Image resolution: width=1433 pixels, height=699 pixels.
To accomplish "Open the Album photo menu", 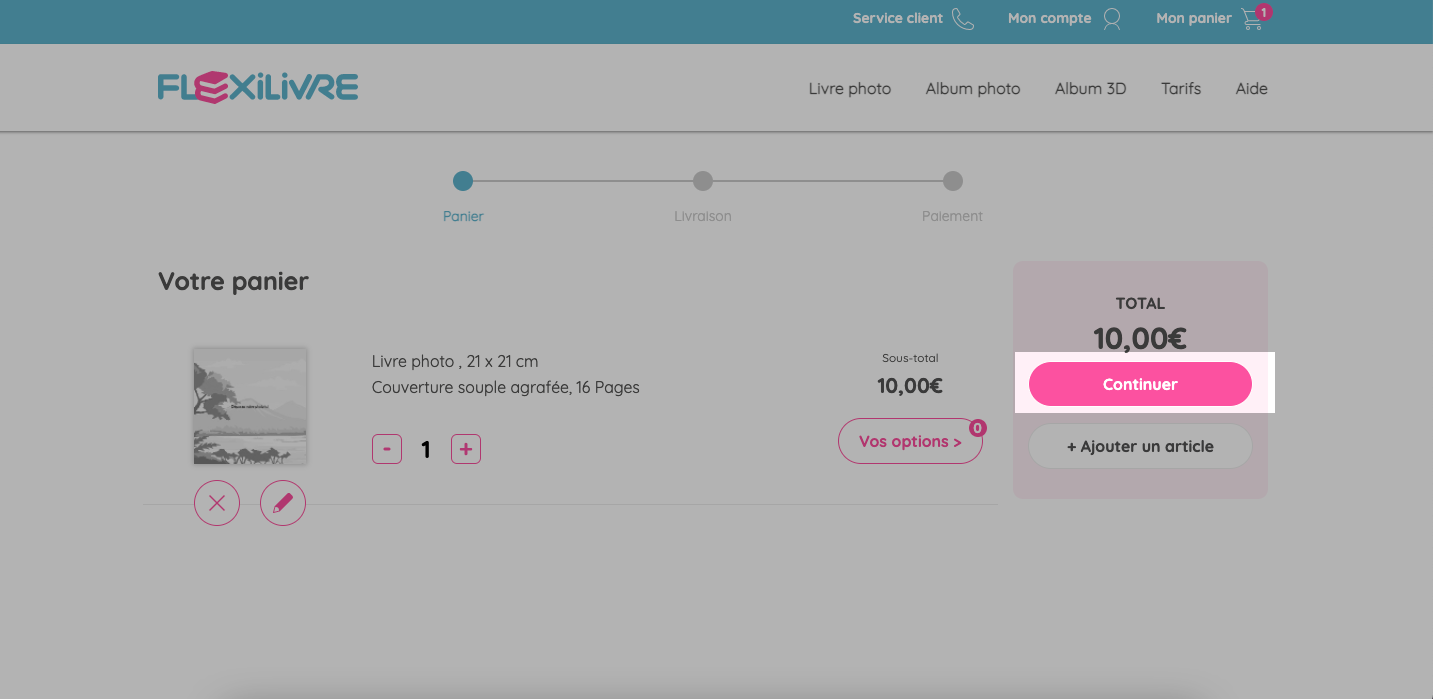I will 973,89.
